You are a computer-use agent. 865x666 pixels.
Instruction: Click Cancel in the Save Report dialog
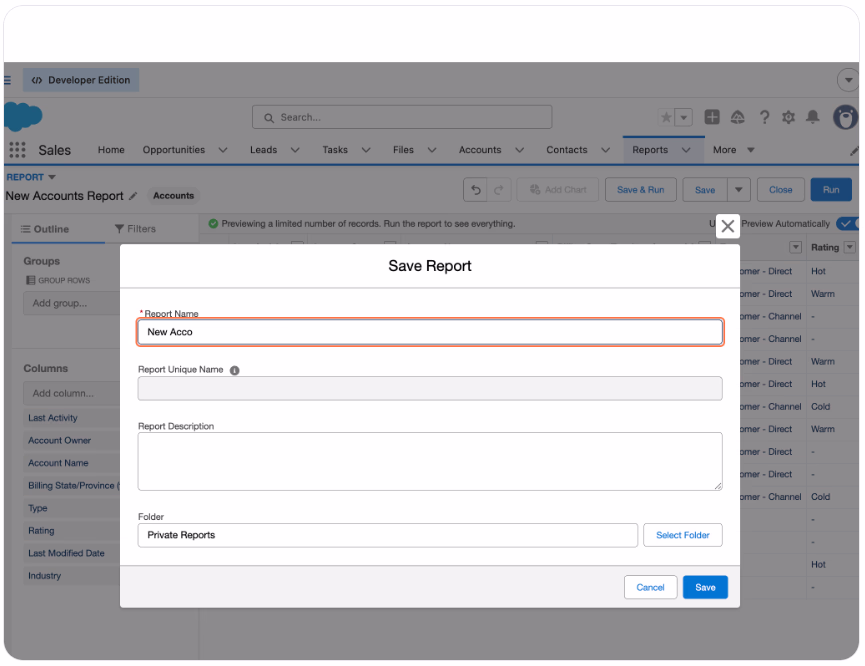pos(650,587)
